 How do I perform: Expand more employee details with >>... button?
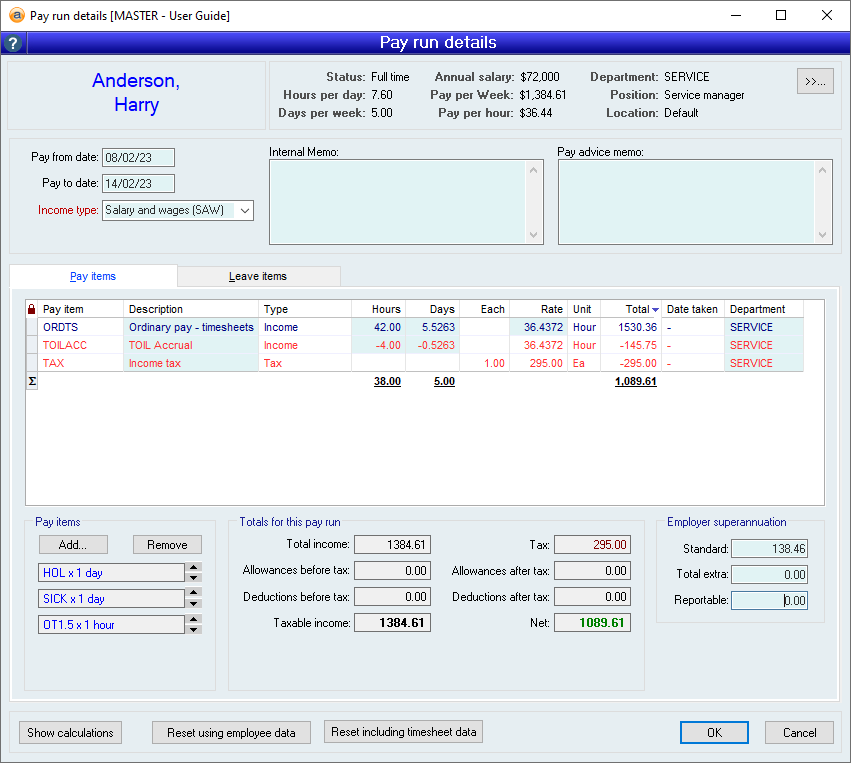(815, 82)
